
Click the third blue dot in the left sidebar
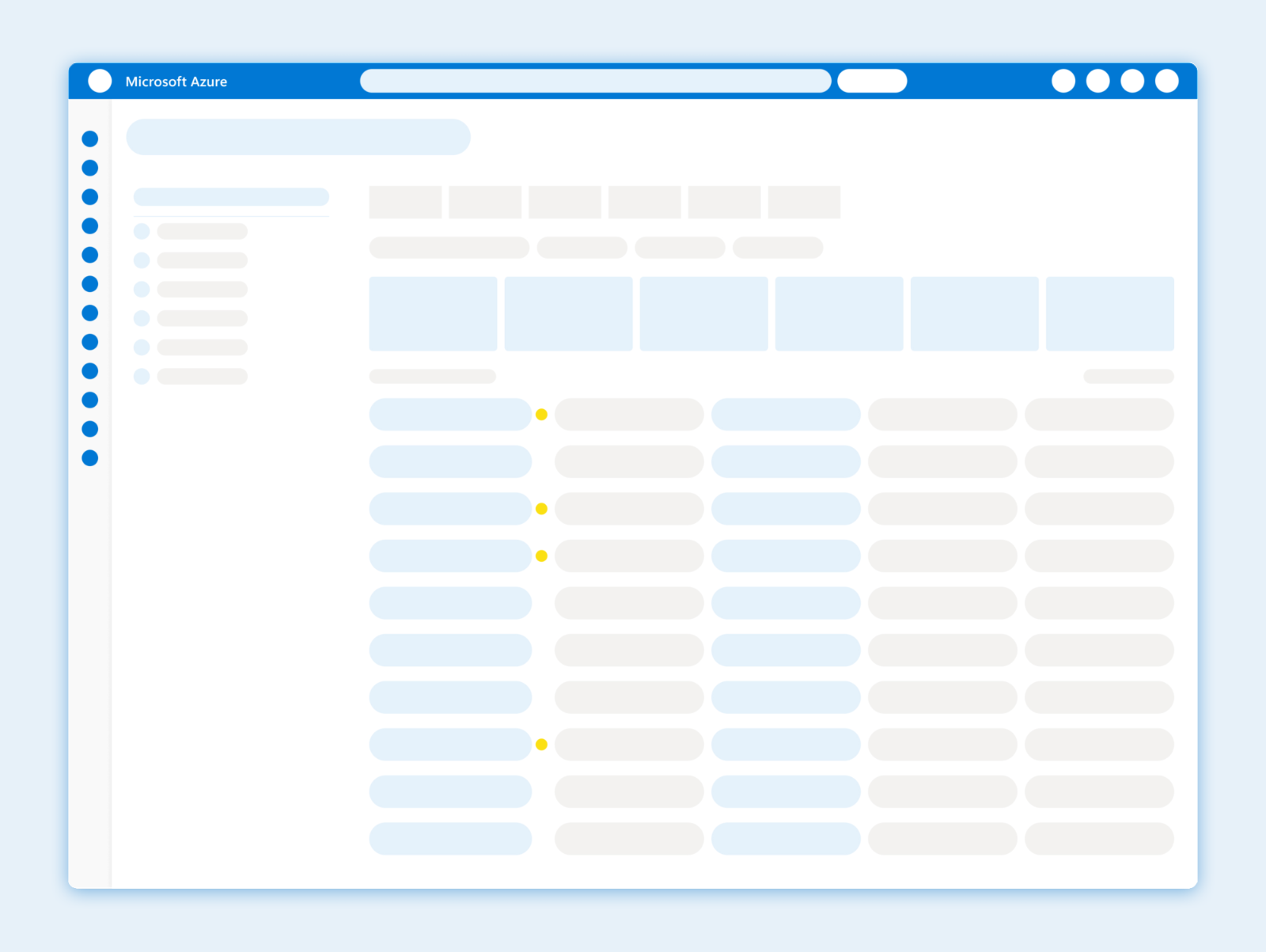point(90,197)
